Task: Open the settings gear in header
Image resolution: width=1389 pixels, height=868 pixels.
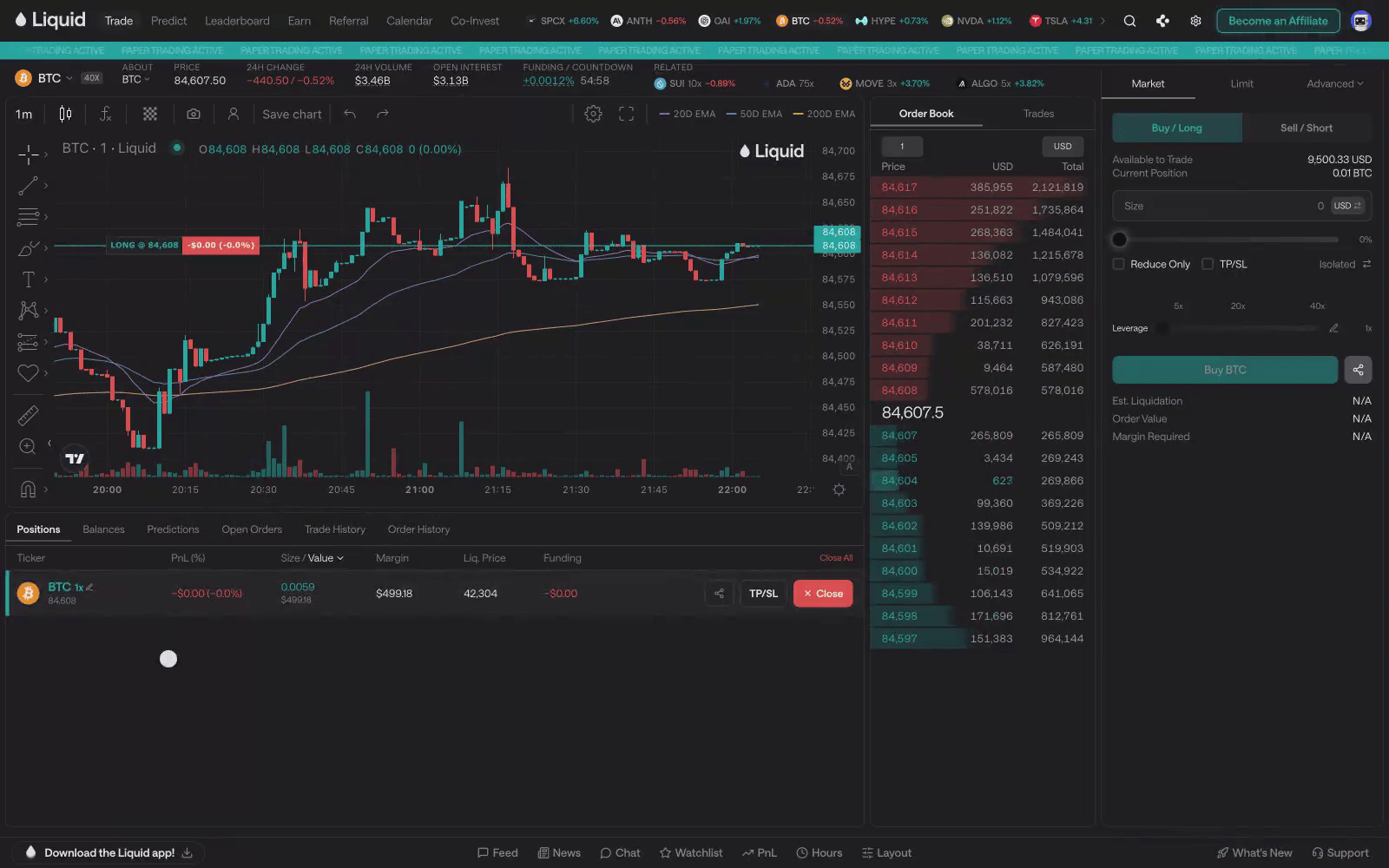Action: (1195, 21)
